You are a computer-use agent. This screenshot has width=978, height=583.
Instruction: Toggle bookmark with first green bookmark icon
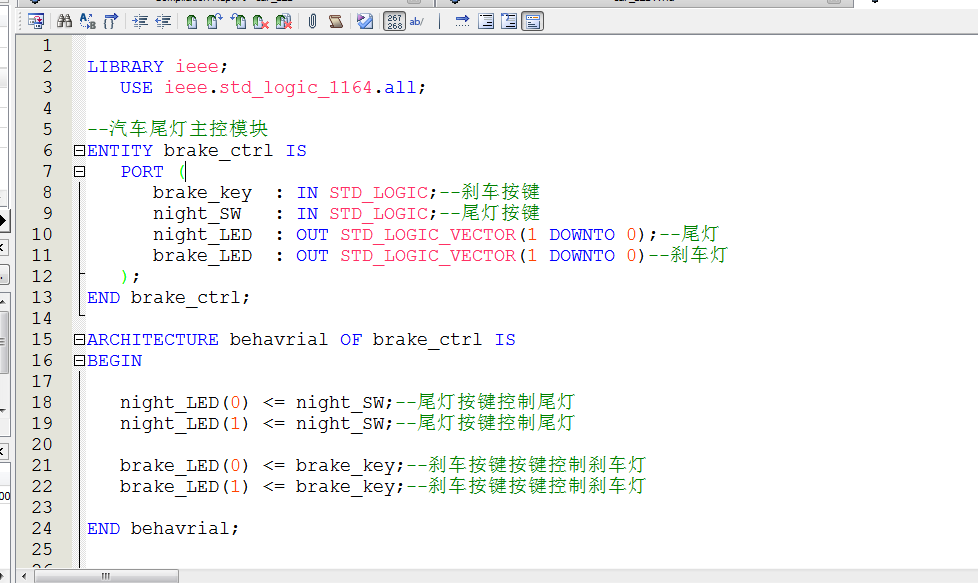(192, 21)
